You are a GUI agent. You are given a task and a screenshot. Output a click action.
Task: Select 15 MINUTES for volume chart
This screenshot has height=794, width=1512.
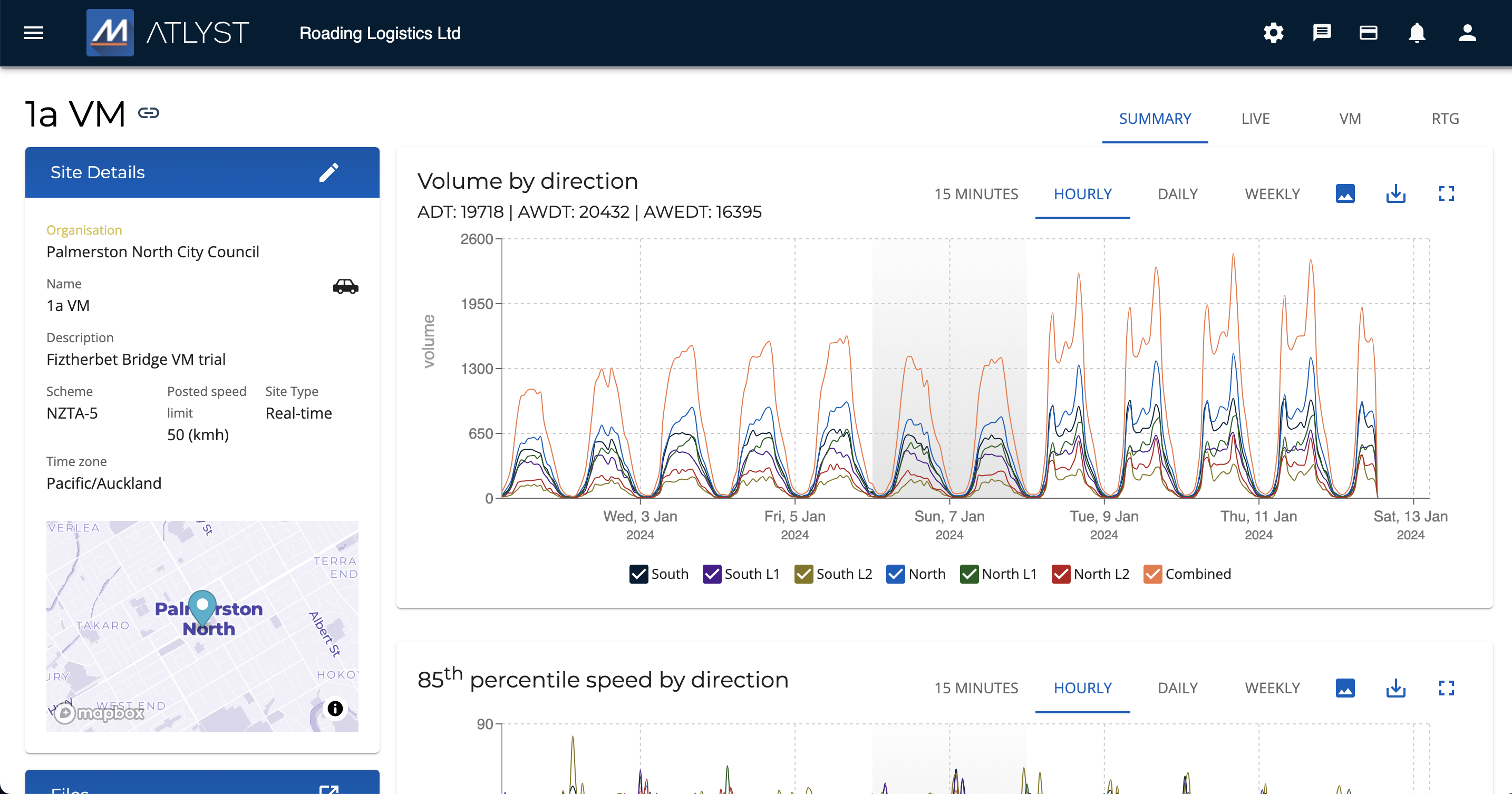point(975,193)
